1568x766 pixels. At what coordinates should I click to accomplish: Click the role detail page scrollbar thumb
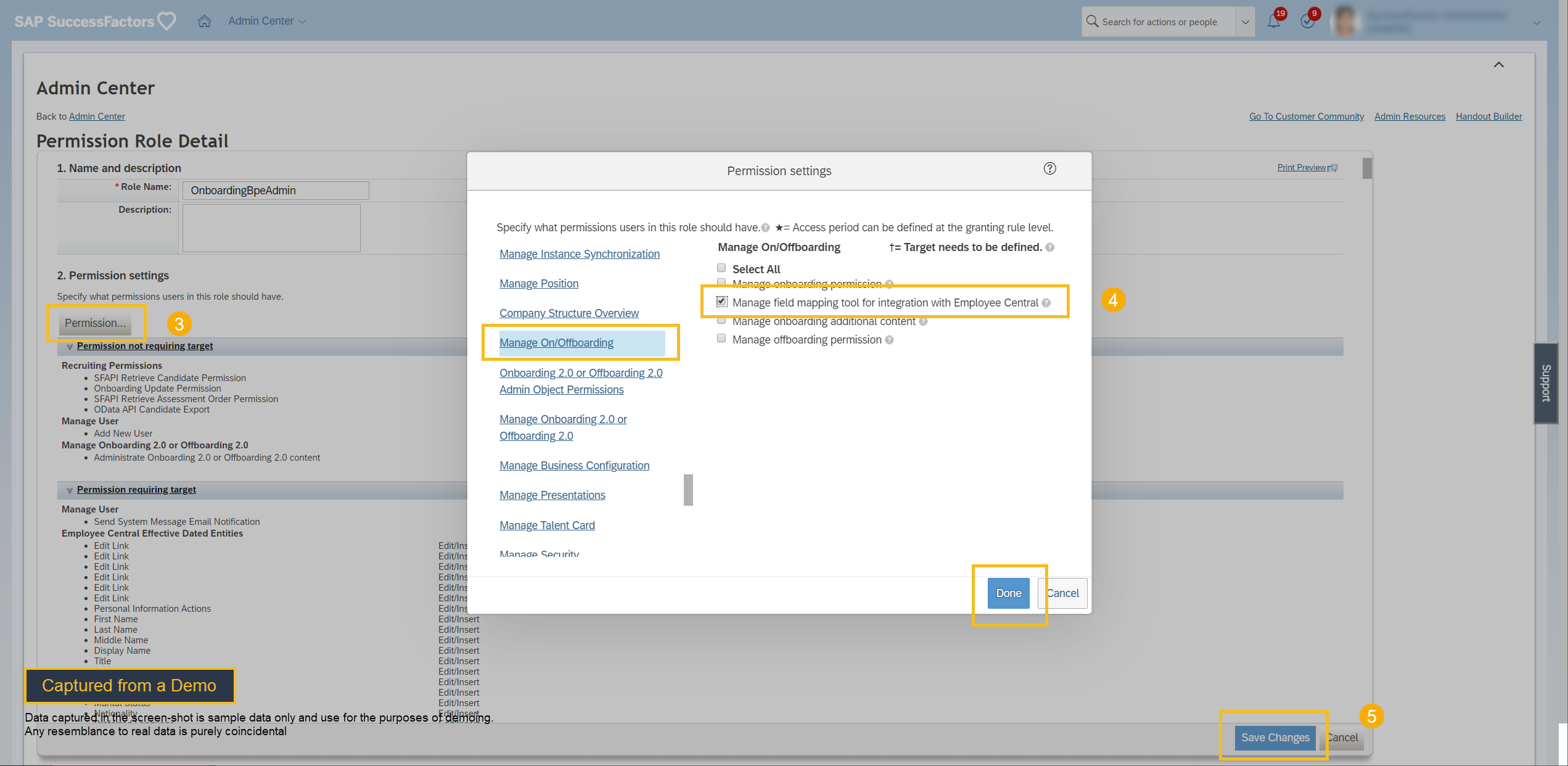1367,168
